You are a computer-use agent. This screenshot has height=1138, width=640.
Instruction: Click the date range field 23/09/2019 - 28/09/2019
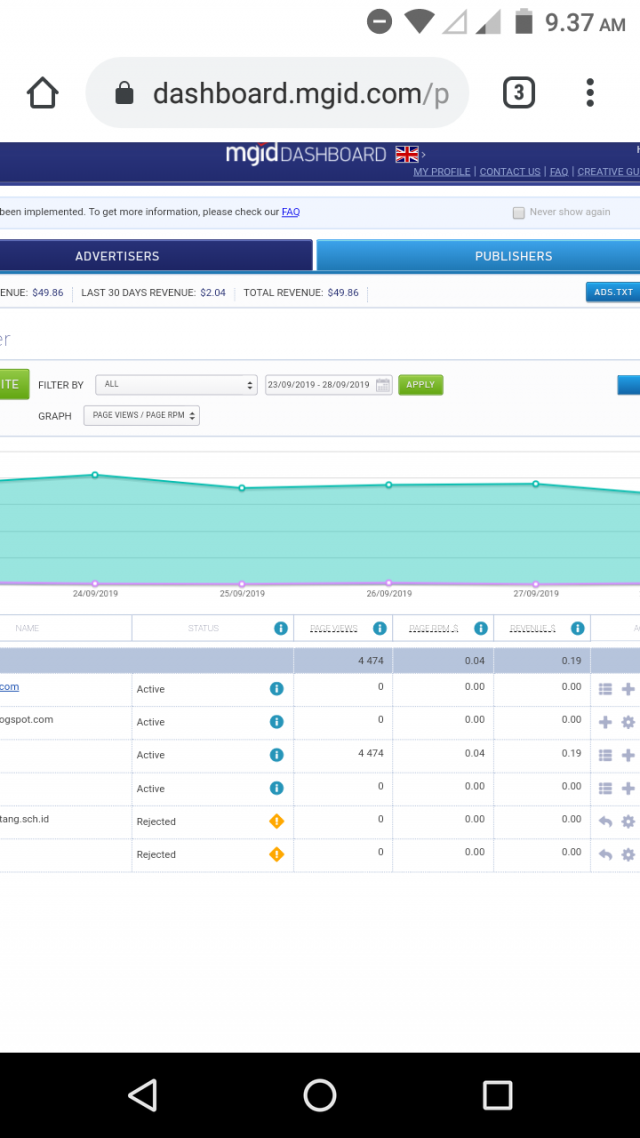(x=329, y=385)
